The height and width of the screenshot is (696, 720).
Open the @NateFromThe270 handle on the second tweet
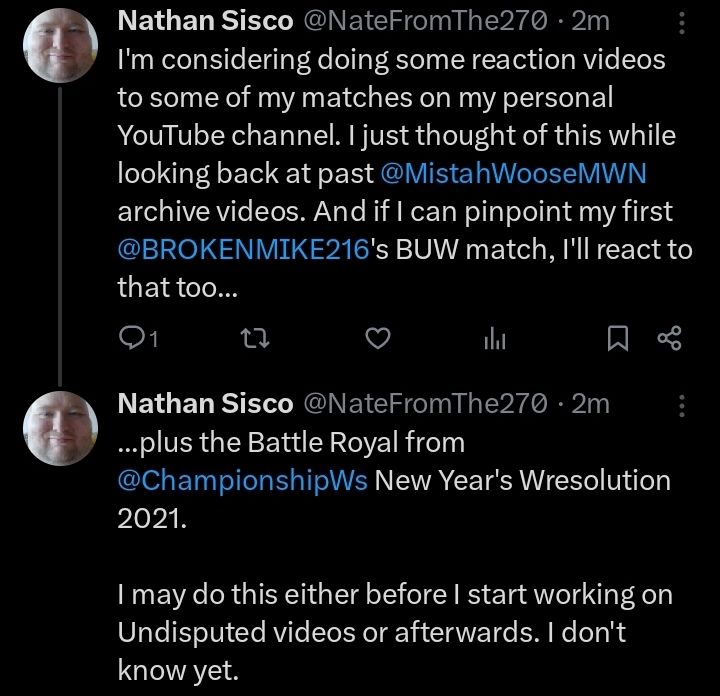pyautogui.click(x=424, y=403)
